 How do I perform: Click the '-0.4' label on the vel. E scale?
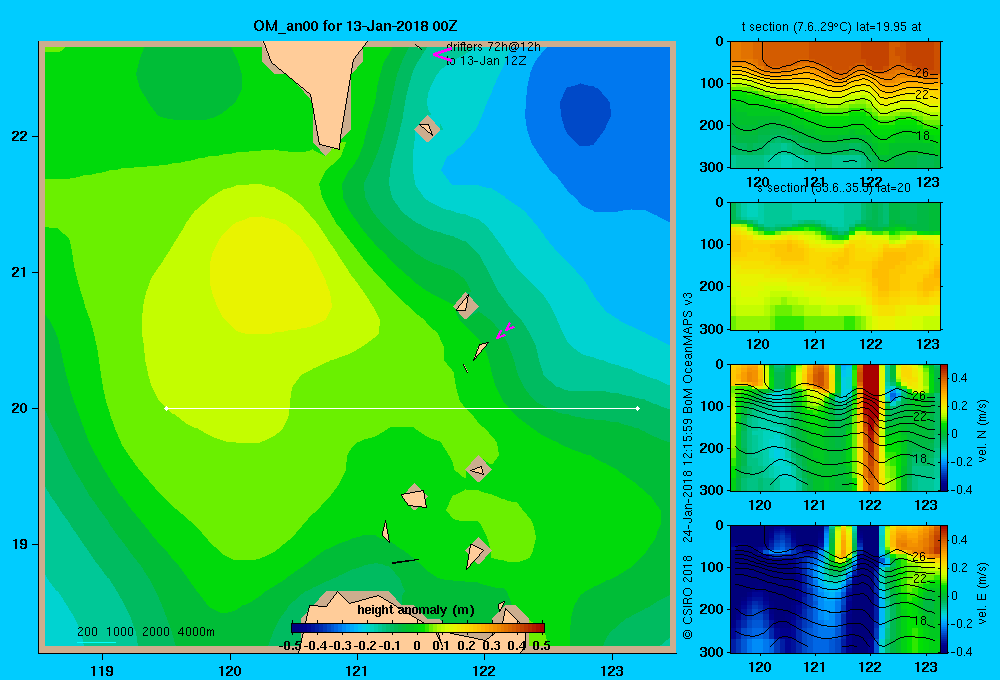(x=960, y=651)
